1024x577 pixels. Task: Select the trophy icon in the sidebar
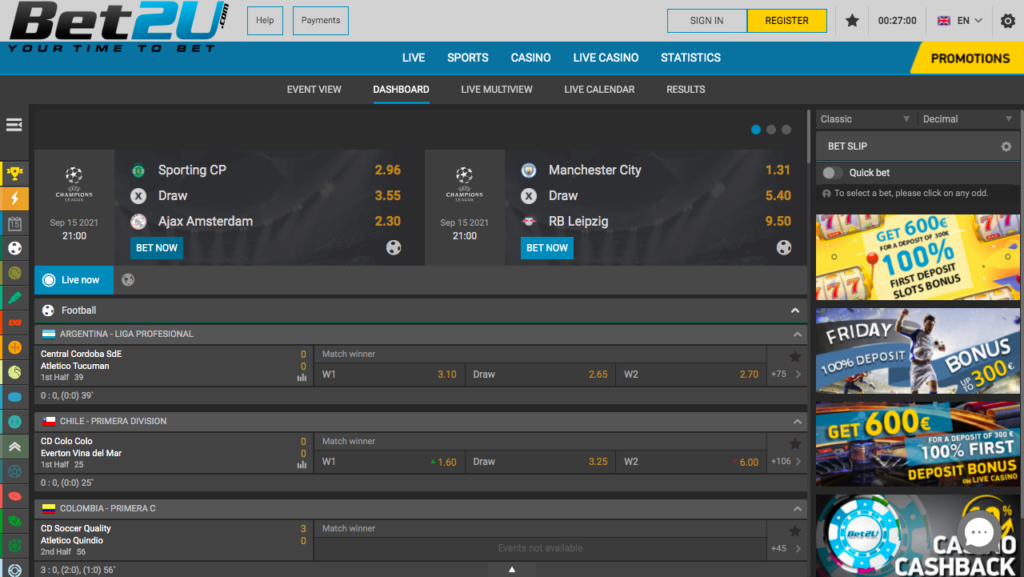(x=14, y=174)
